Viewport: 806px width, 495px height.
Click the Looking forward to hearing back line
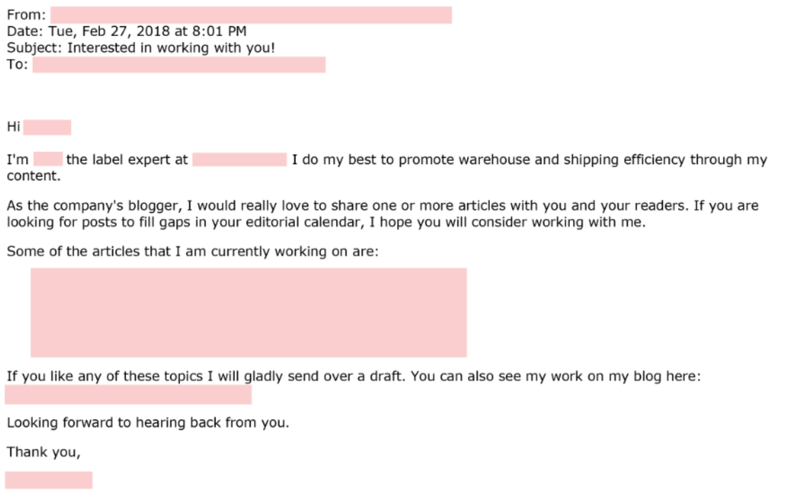pyautogui.click(x=148, y=423)
